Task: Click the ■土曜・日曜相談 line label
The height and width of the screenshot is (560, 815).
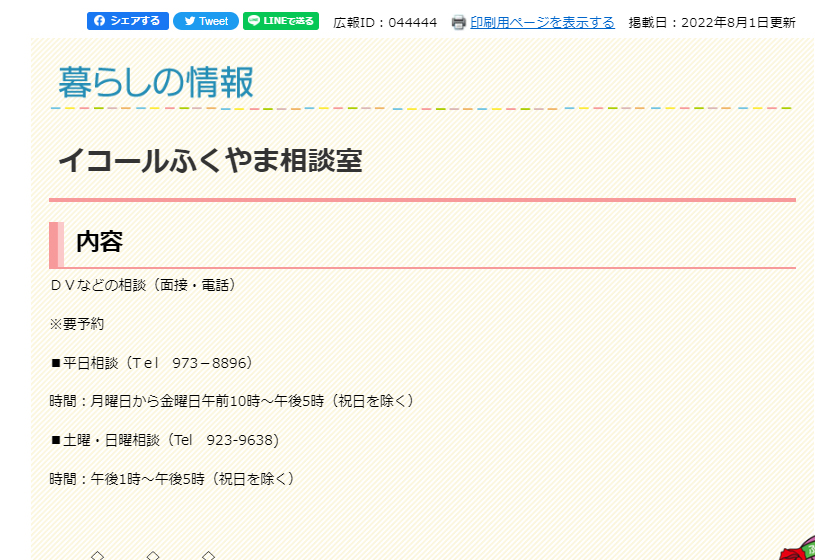Action: (105, 440)
